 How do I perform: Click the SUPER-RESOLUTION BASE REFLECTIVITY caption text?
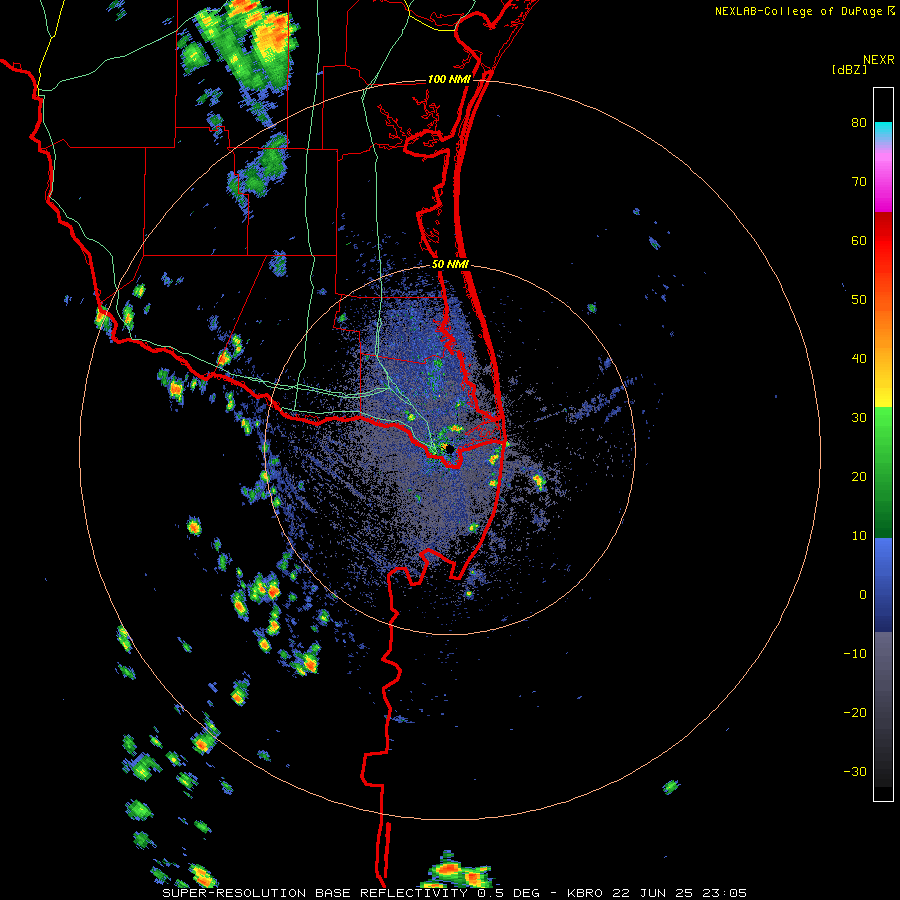click(315, 893)
